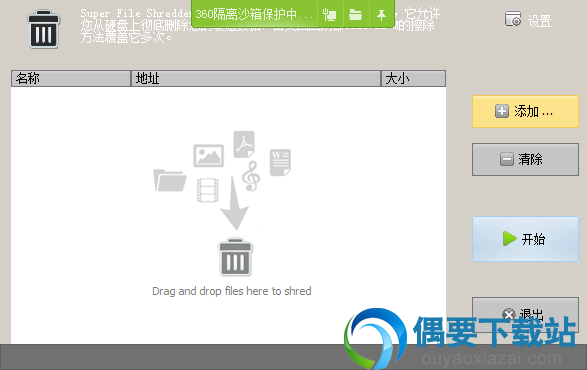The width and height of the screenshot is (587, 370).
Task: Click the faded Word document icon
Action: [280, 162]
